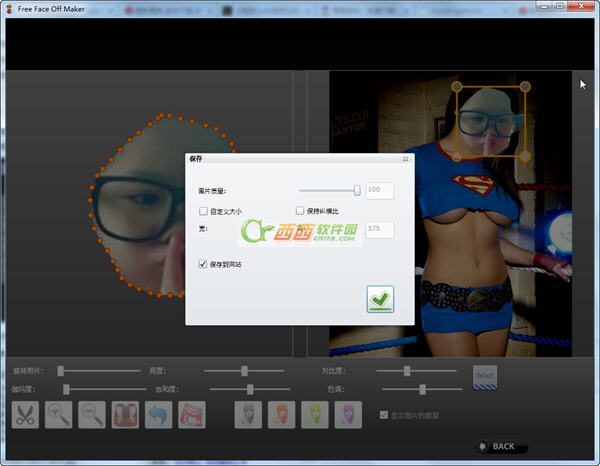Click the blue undo arrow icon

158,415
